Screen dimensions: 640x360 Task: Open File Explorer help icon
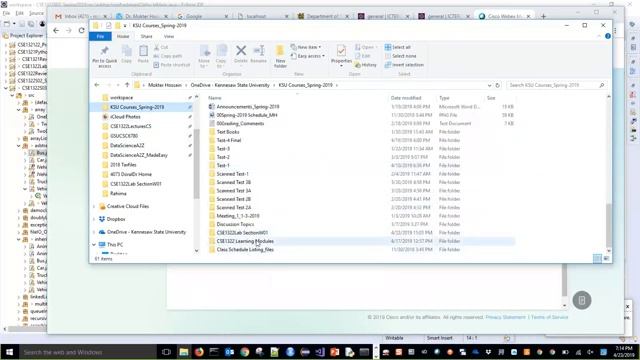pyautogui.click(x=608, y=36)
